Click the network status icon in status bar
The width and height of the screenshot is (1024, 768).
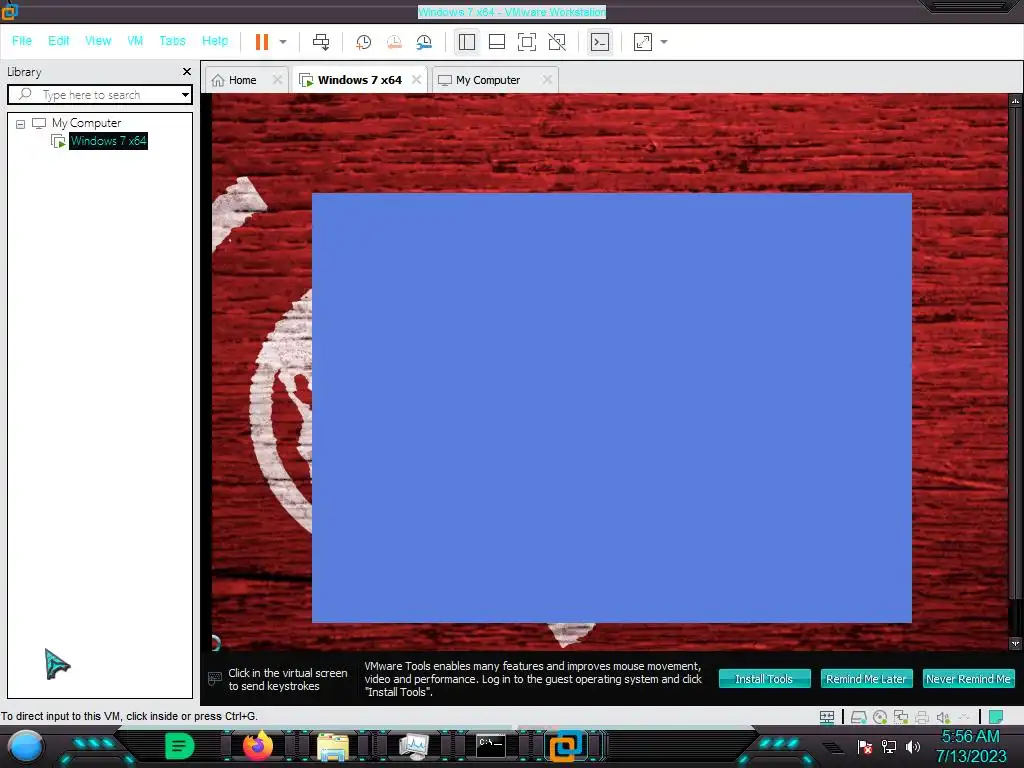pos(827,717)
